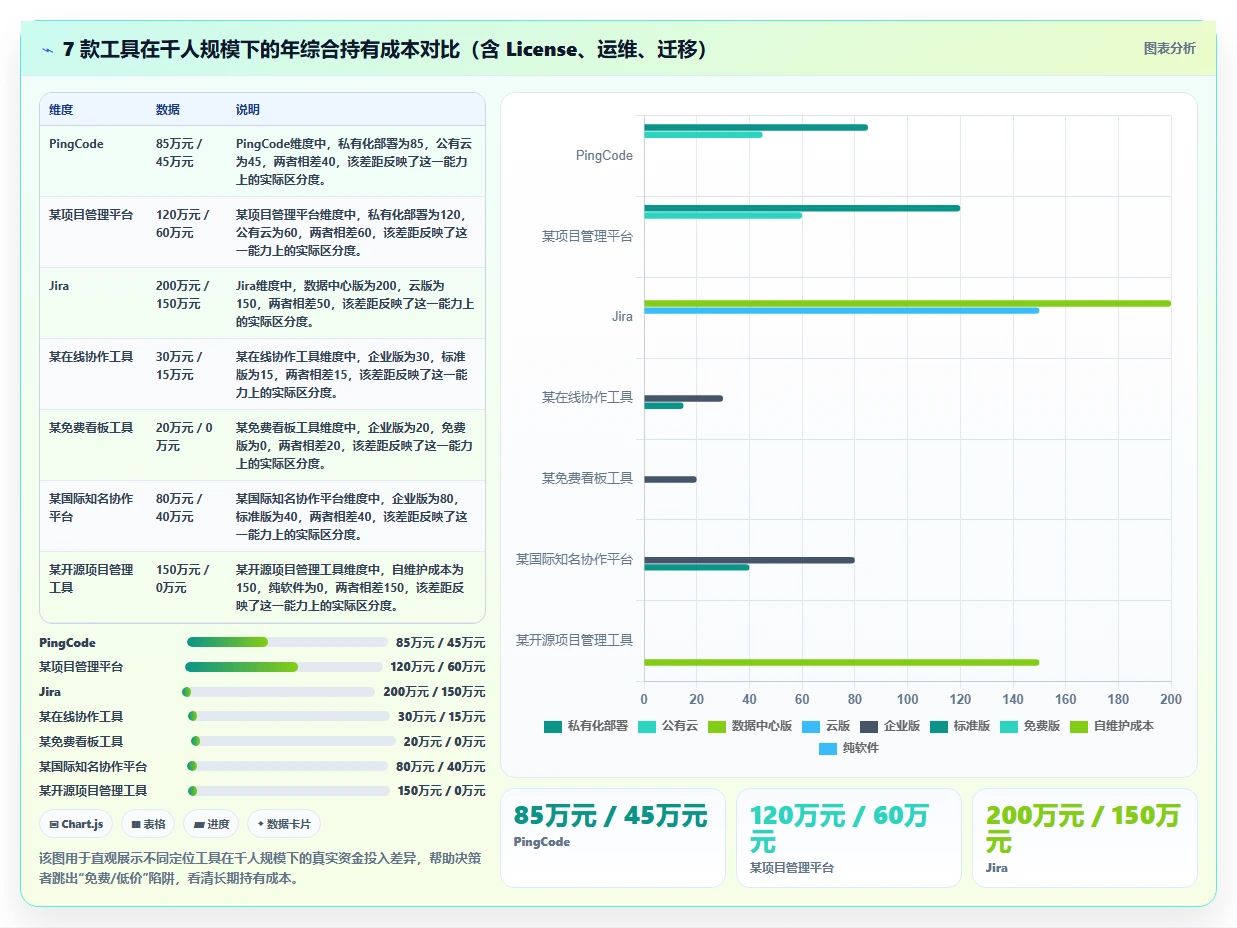The height and width of the screenshot is (928, 1237).
Task: Toggle the 私有化部署 legend item
Action: coord(586,726)
